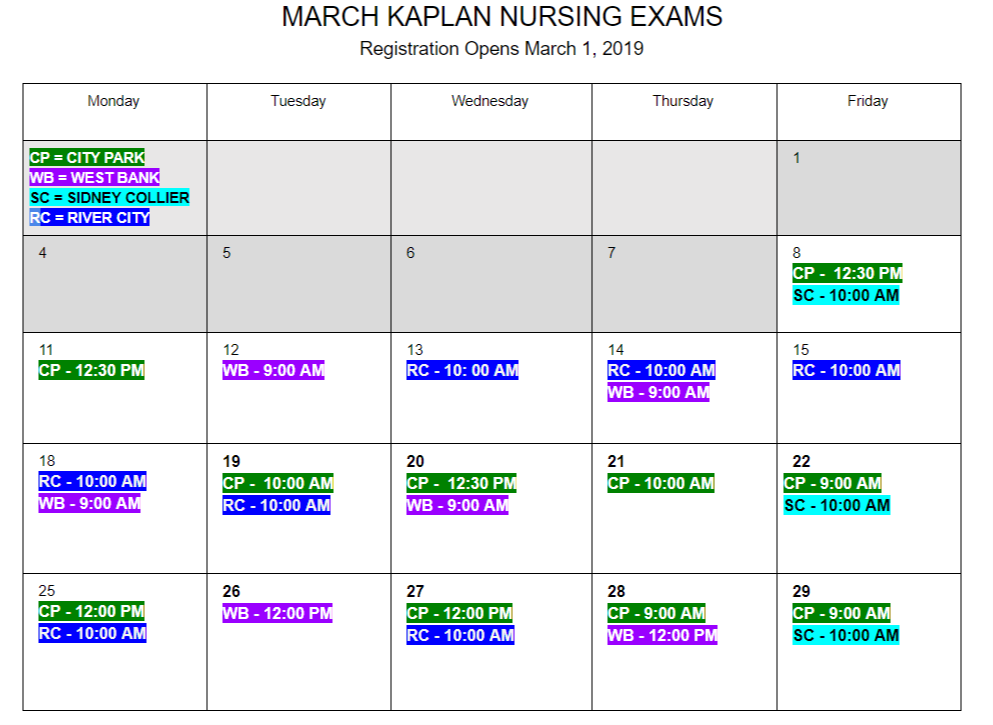Screen dimensions: 993x725
Task: Click the CP 12:30 PM entry on March 11
Action: tap(91, 371)
